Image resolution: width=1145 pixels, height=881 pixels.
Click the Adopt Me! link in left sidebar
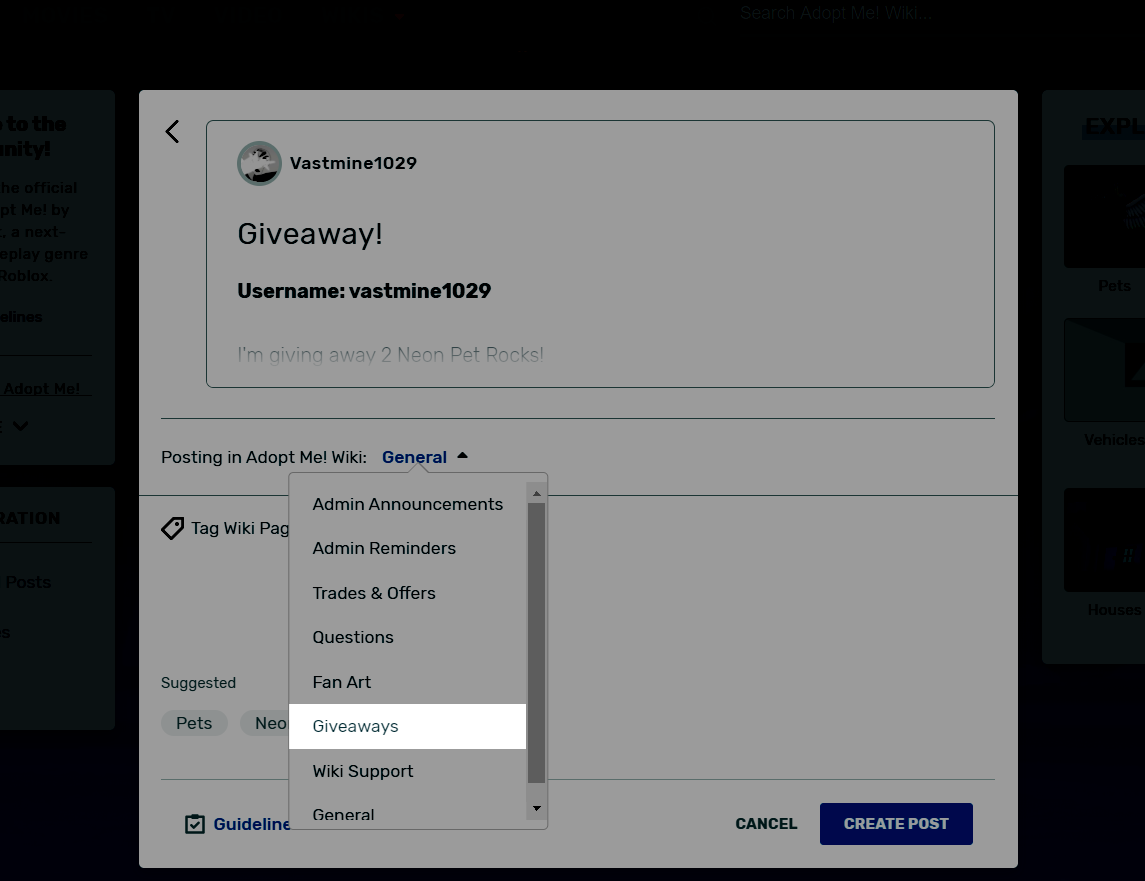(42, 389)
